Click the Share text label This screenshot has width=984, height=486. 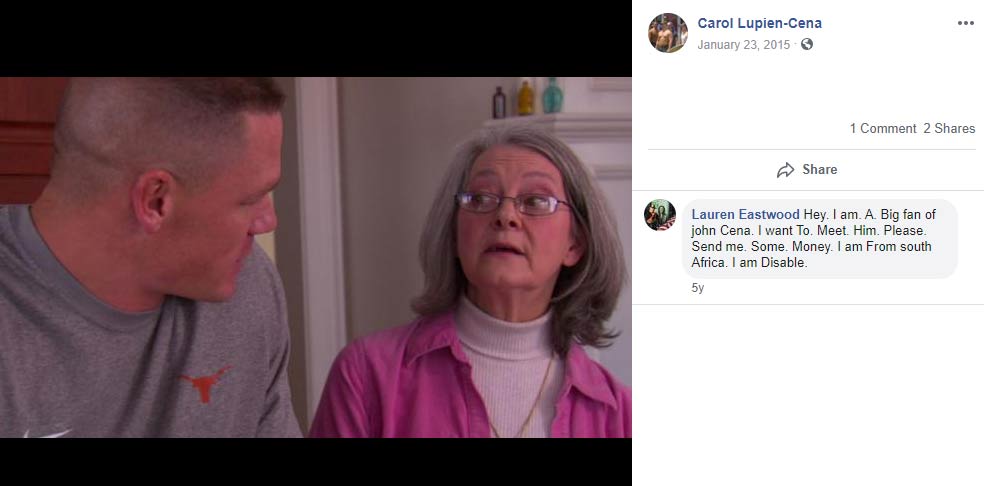pos(820,170)
